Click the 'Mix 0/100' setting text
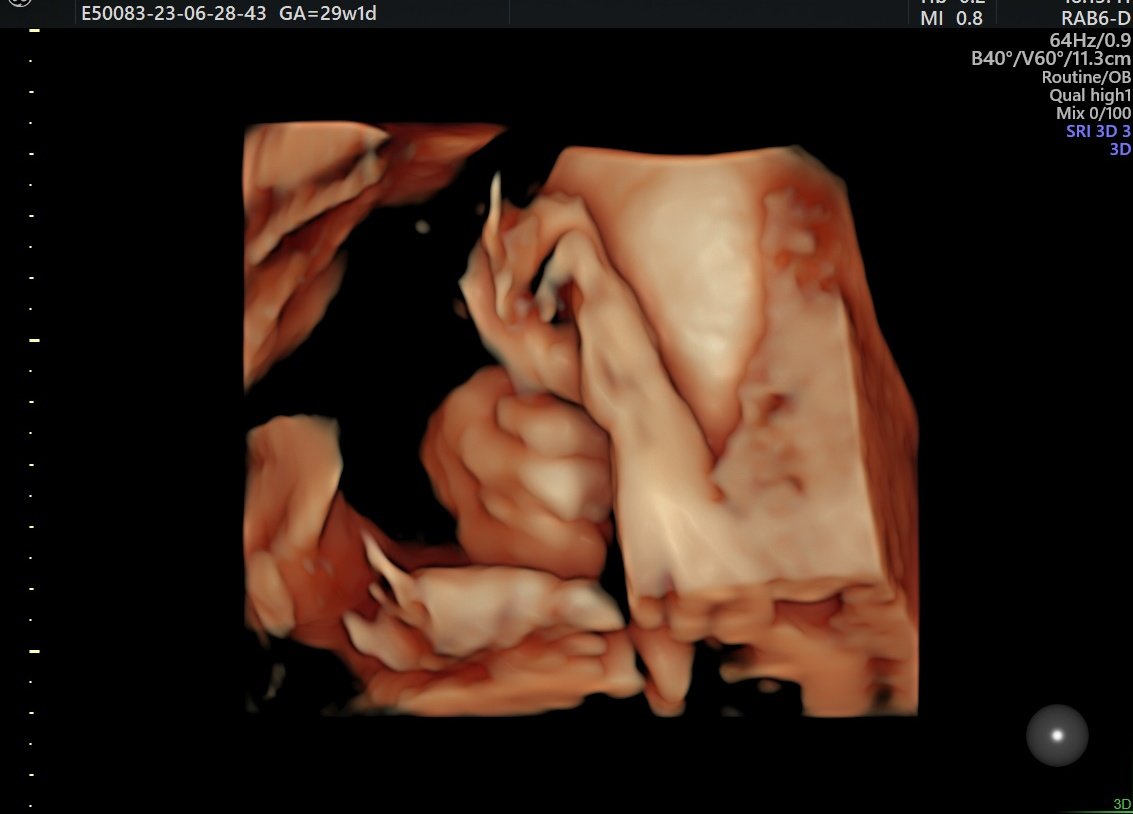1133x814 pixels. tap(1093, 113)
